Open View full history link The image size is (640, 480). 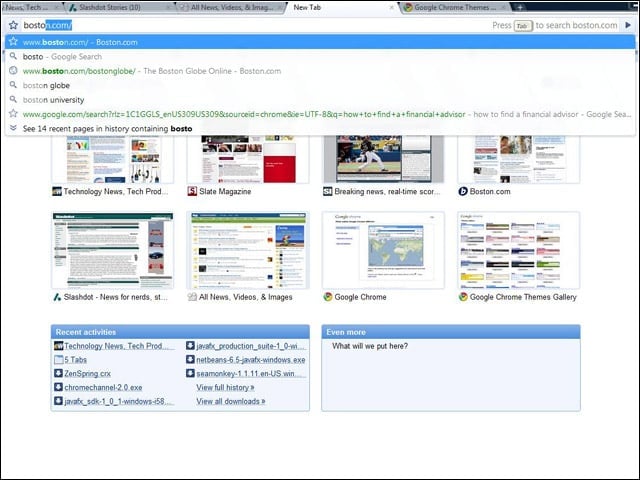click(225, 387)
